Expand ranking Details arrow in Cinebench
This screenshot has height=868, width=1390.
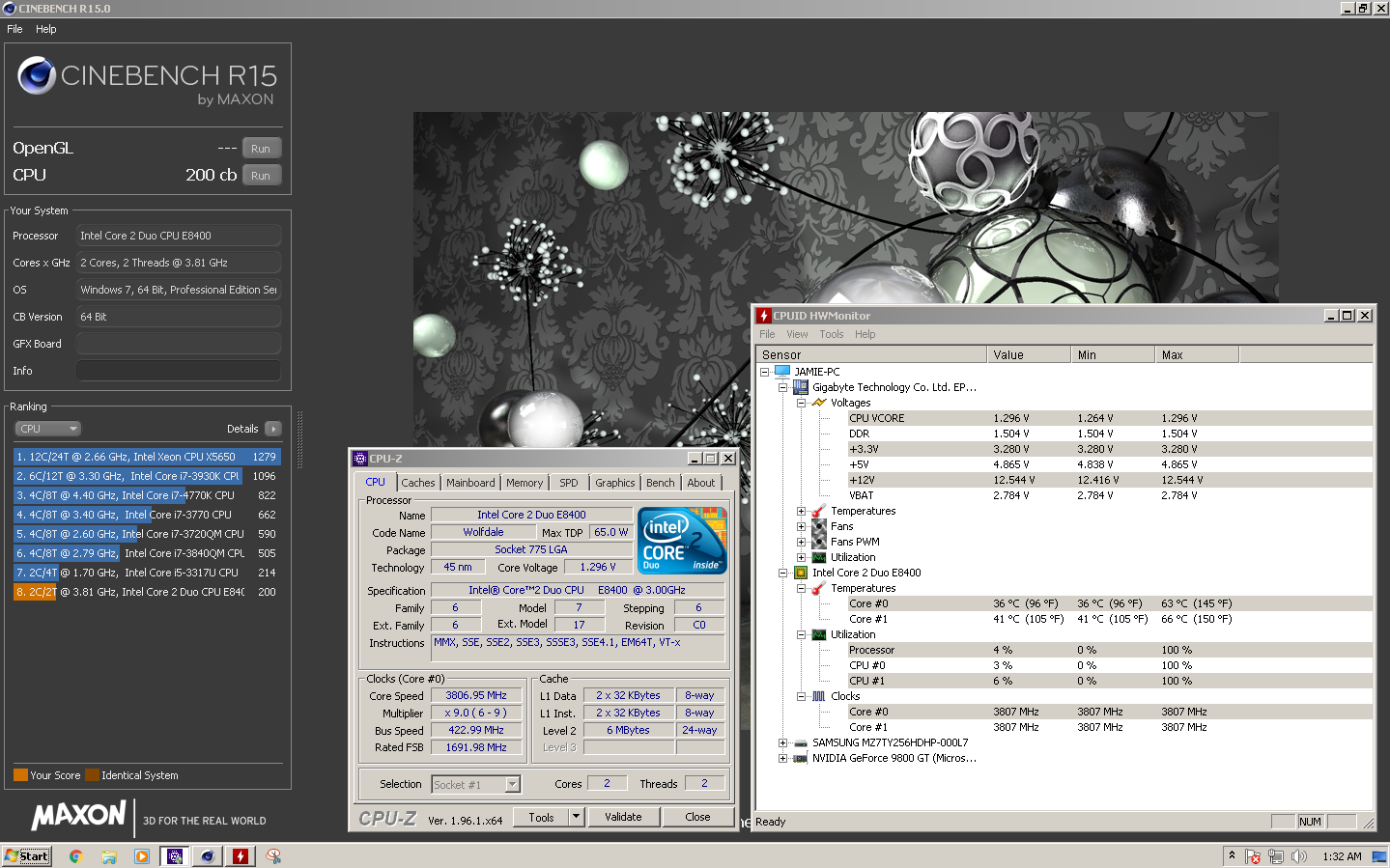pos(273,429)
